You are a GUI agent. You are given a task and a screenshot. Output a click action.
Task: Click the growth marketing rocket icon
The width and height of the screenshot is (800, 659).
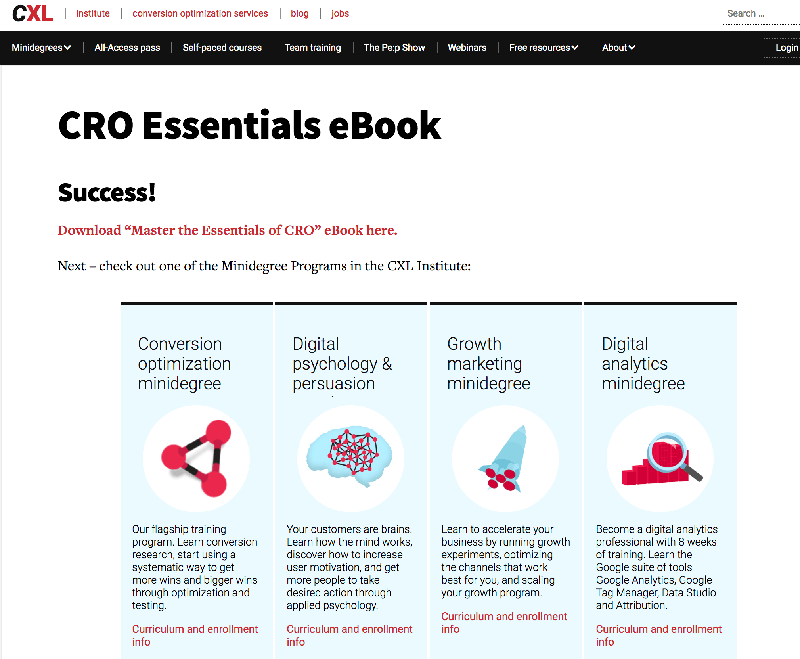point(506,458)
